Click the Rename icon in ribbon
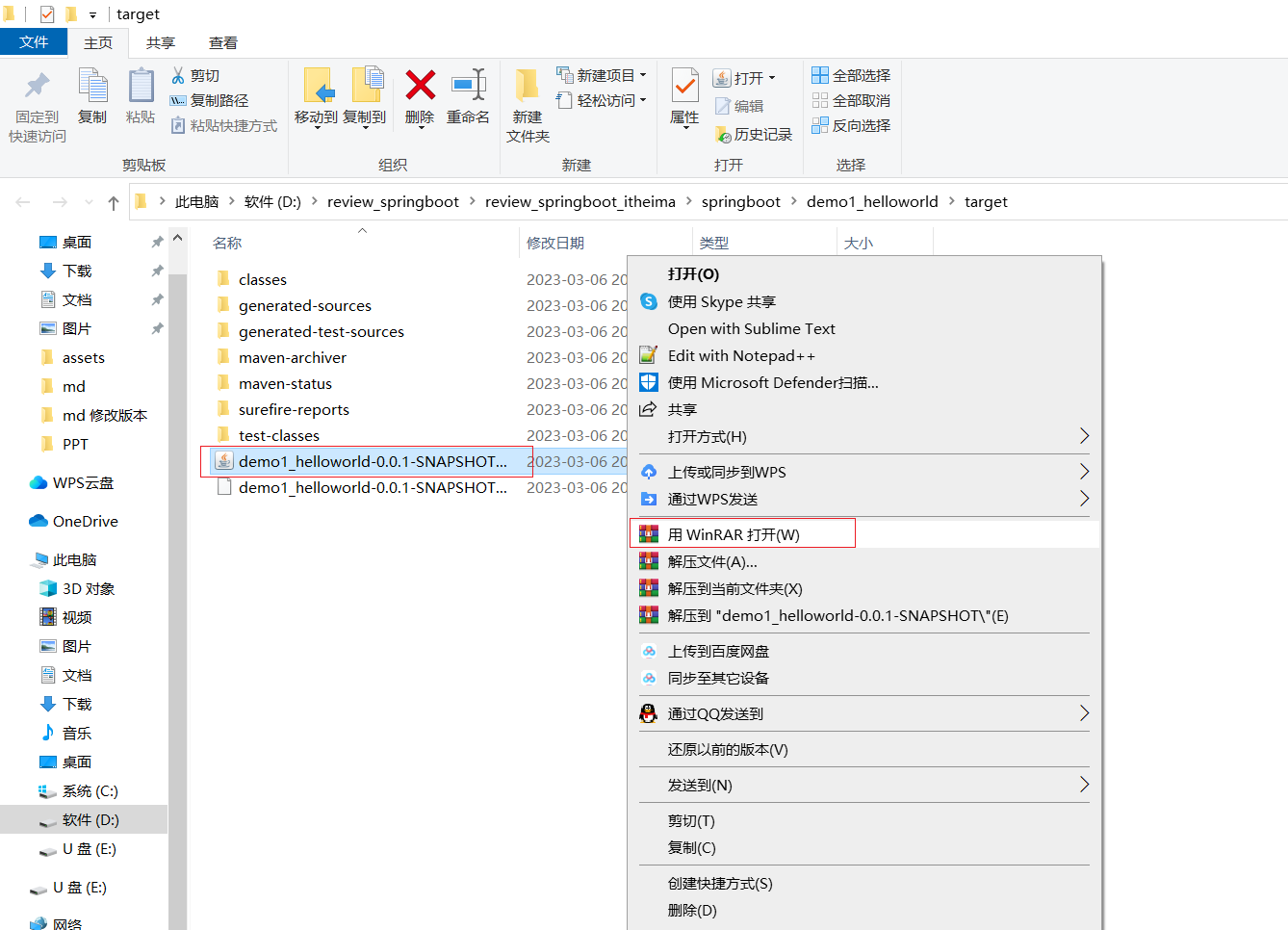The image size is (1288, 930). (468, 87)
